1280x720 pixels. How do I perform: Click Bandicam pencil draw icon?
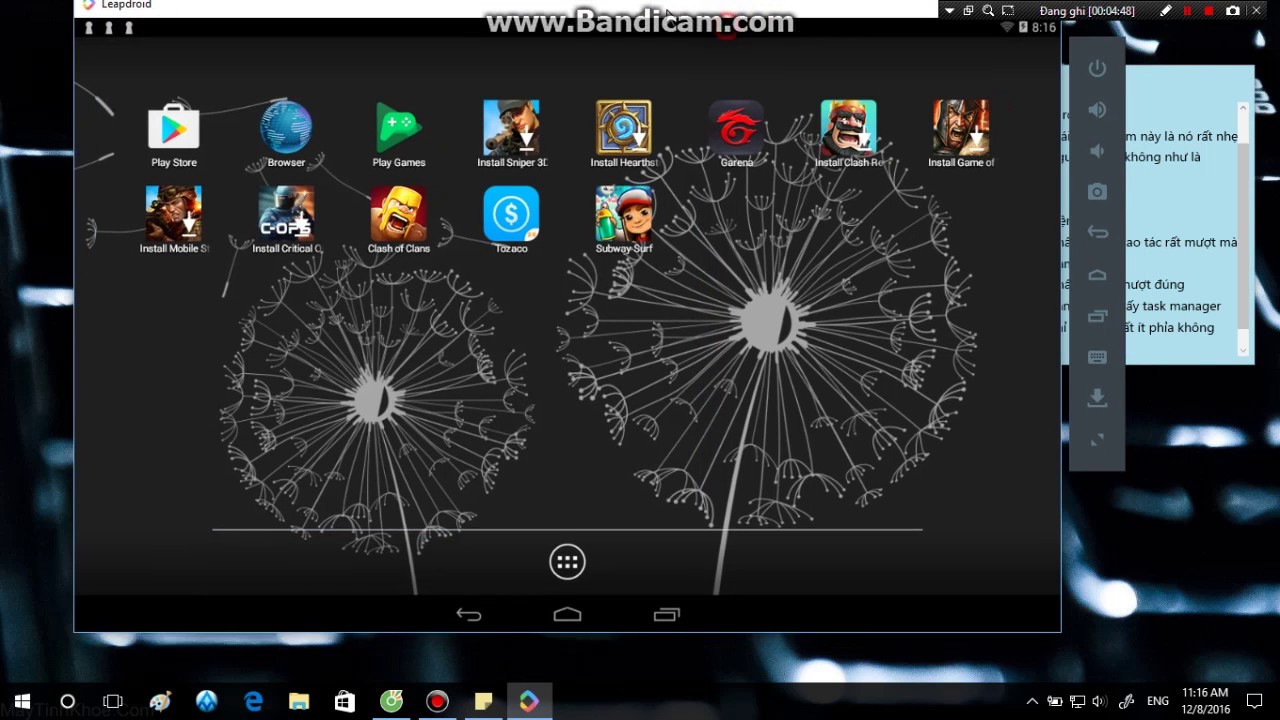pyautogui.click(x=1166, y=11)
